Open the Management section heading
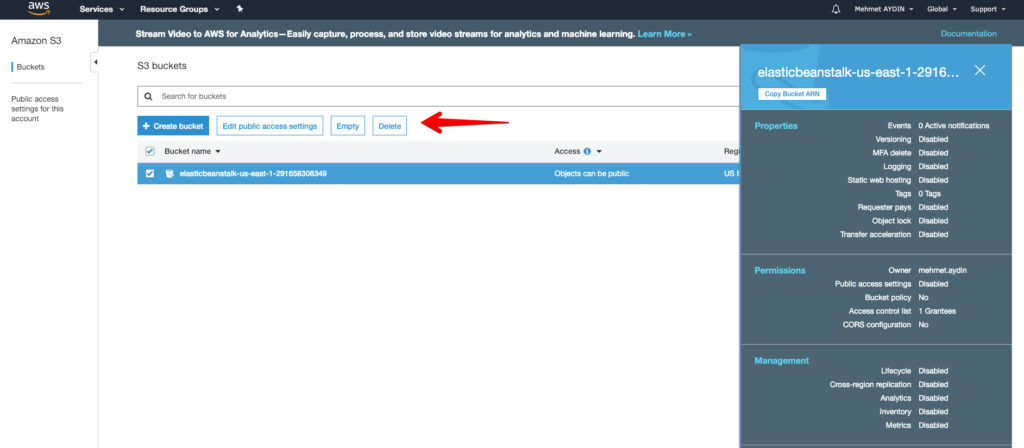This screenshot has width=1024, height=448. tap(782, 360)
